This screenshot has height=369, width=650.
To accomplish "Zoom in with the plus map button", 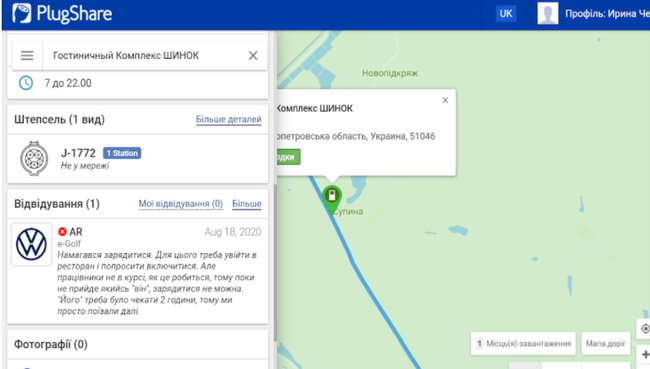I will click(645, 354).
